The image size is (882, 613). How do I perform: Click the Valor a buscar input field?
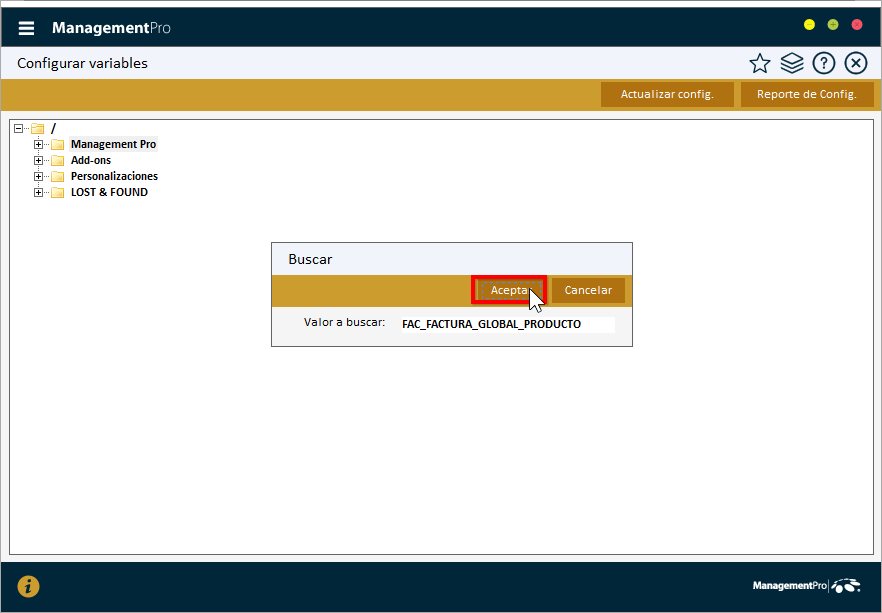click(x=507, y=324)
